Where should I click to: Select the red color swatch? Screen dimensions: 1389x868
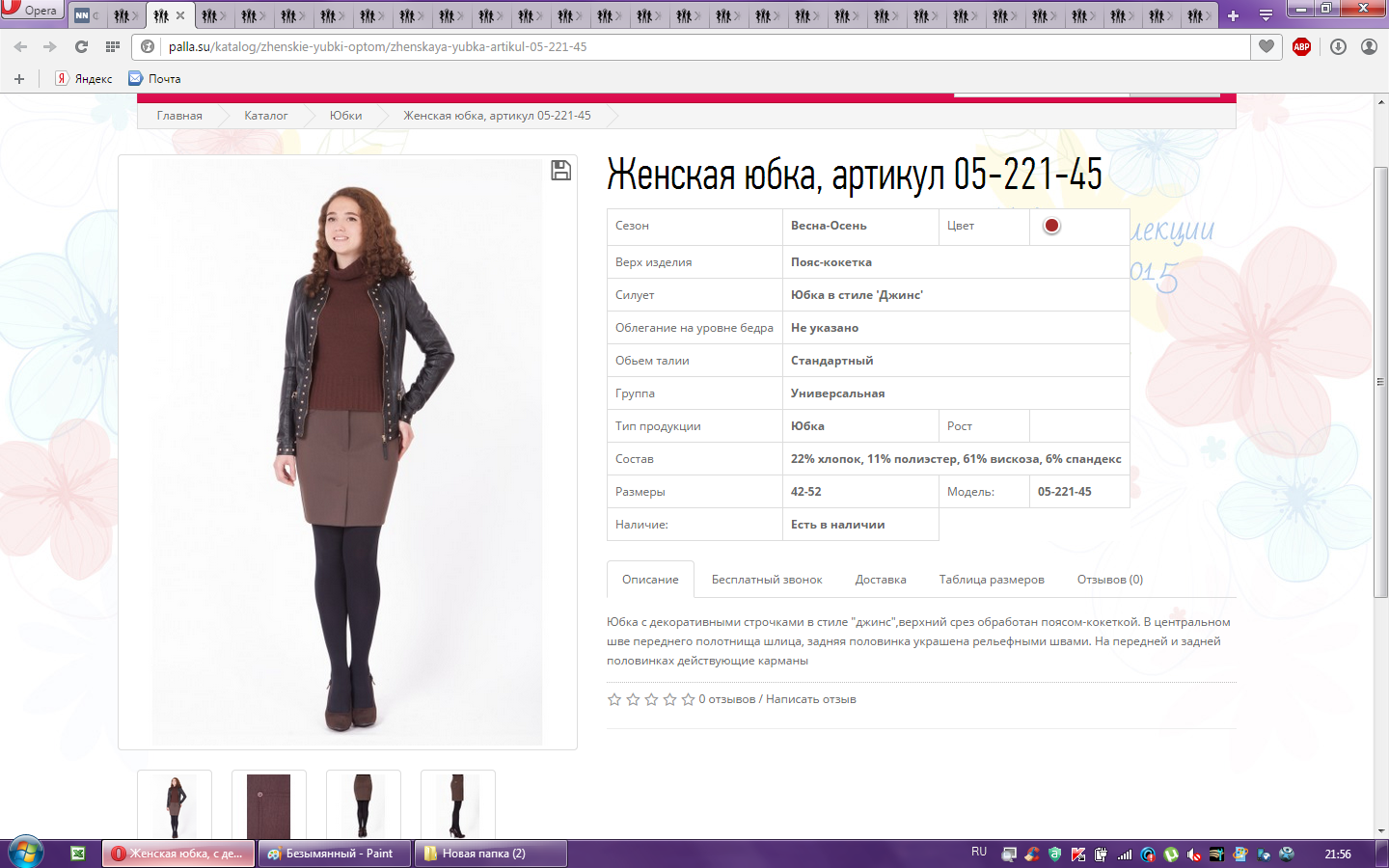(x=1051, y=226)
